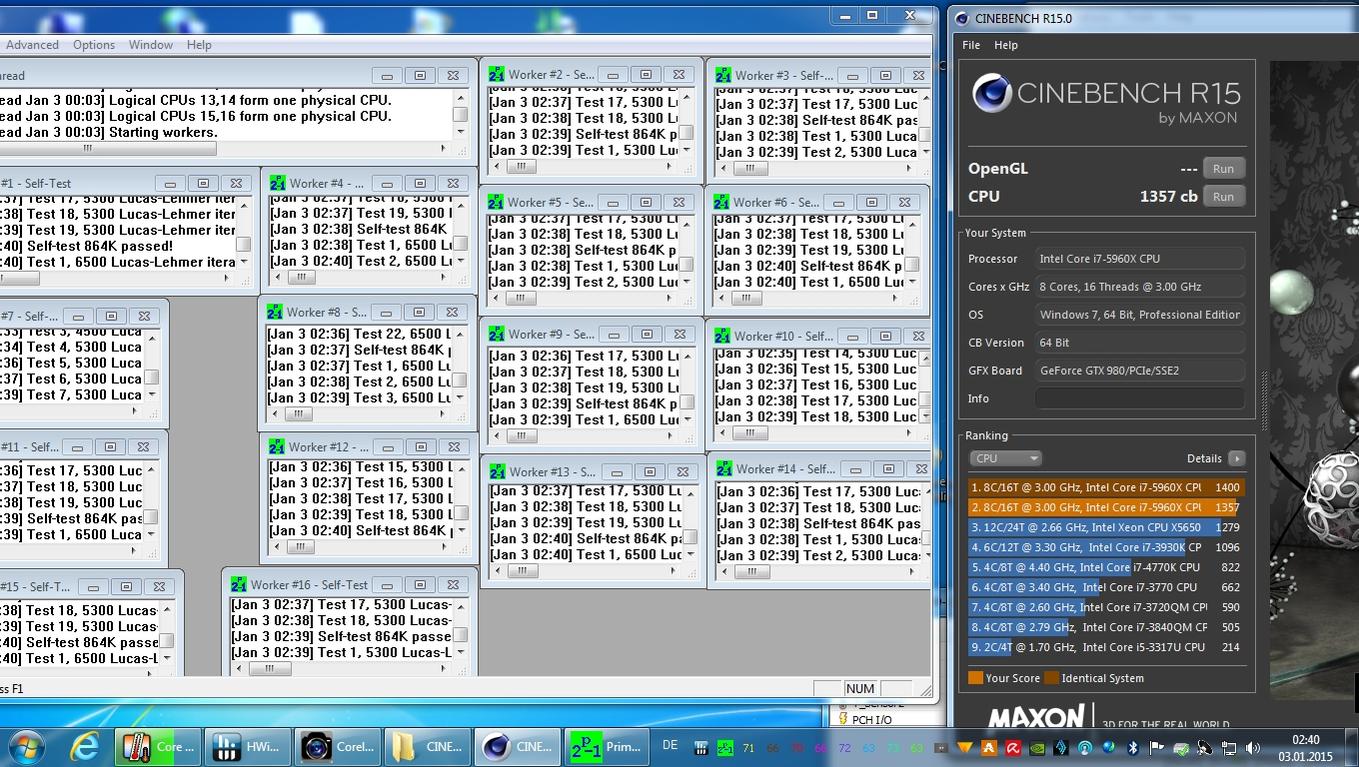Click the Worker #6 window Prime95 icon
The width and height of the screenshot is (1359, 767).
point(721,202)
